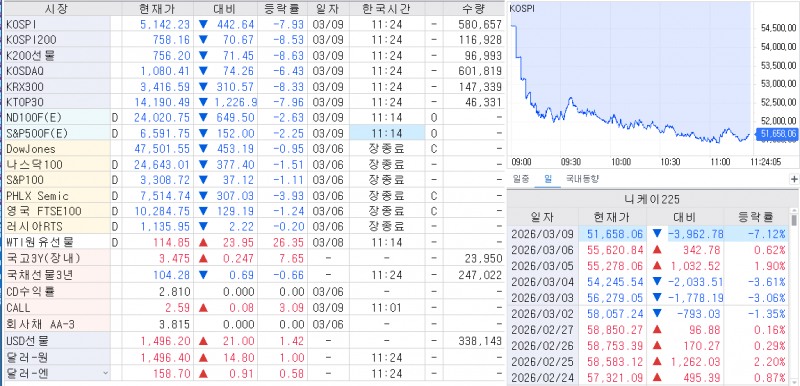800x386 pixels.
Task: Switch to the 일중 tab
Action: 521,179
